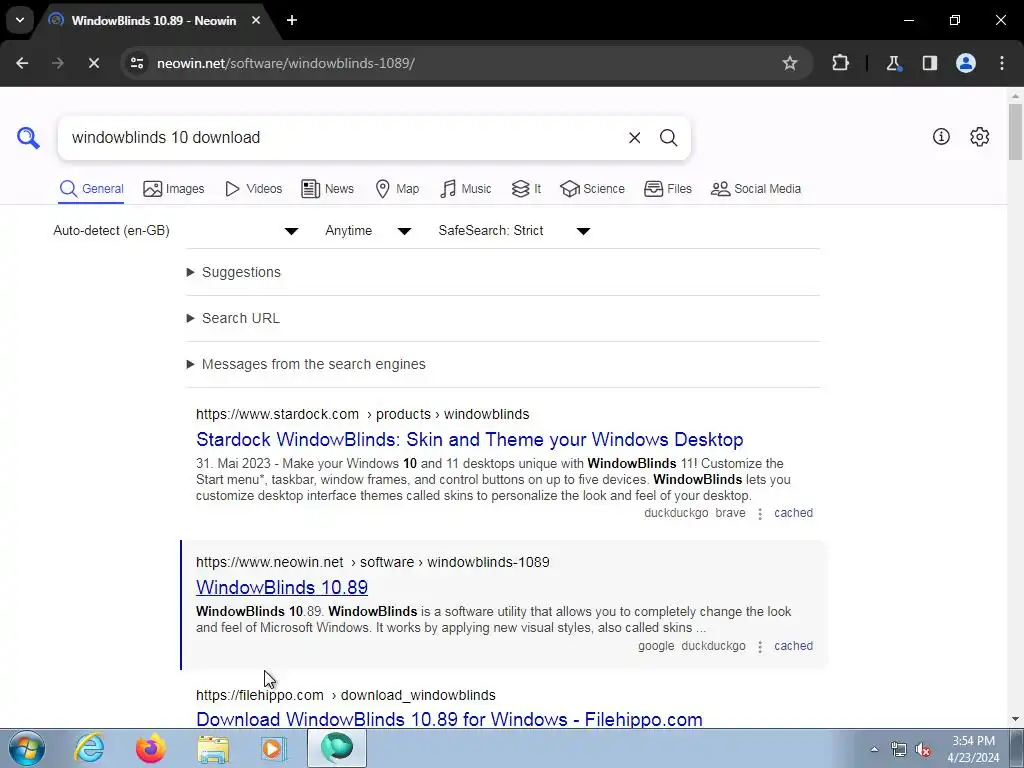The image size is (1024, 768).
Task: Open the About info icon
Action: (x=941, y=136)
